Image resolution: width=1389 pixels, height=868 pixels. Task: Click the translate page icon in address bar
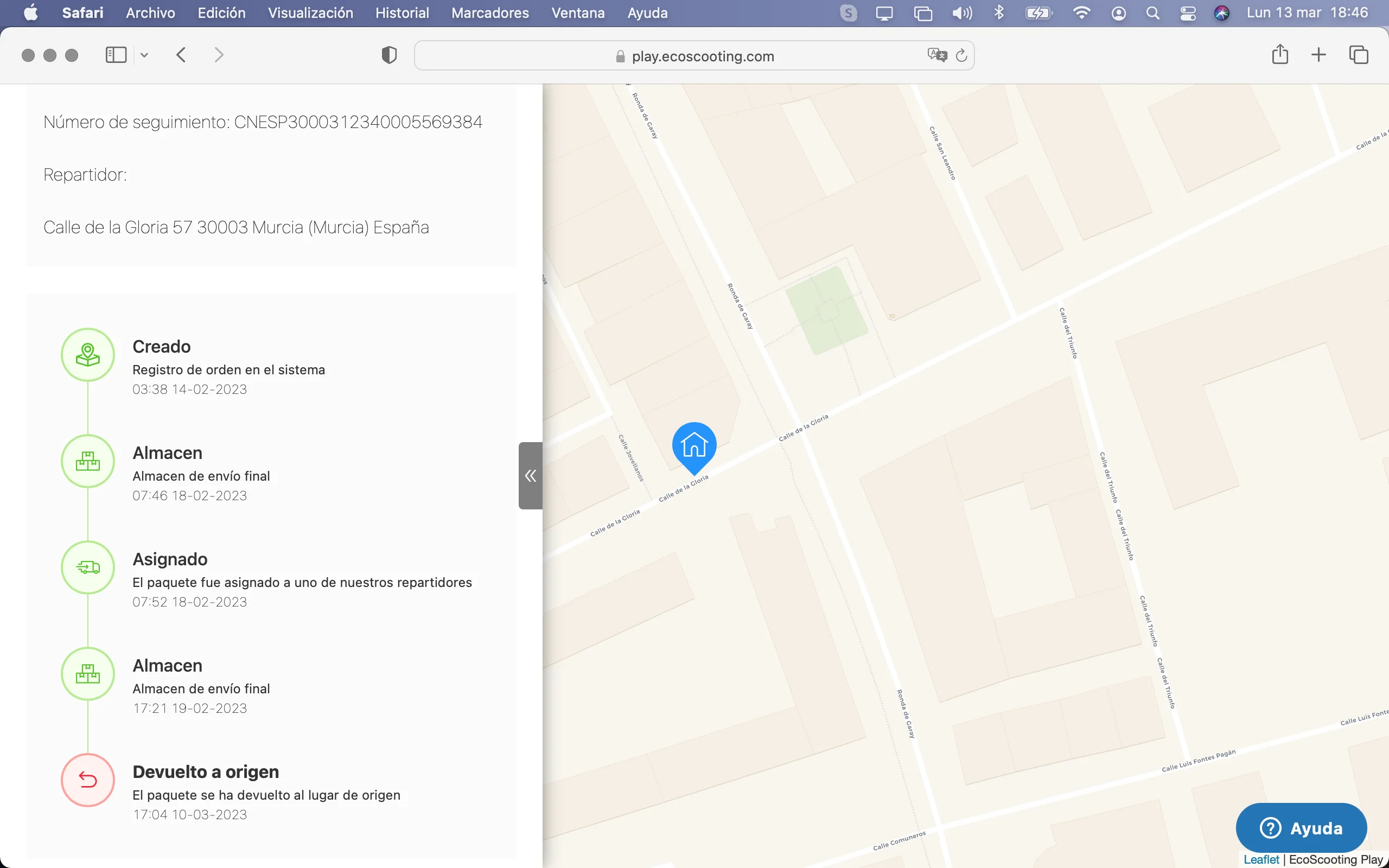(936, 55)
